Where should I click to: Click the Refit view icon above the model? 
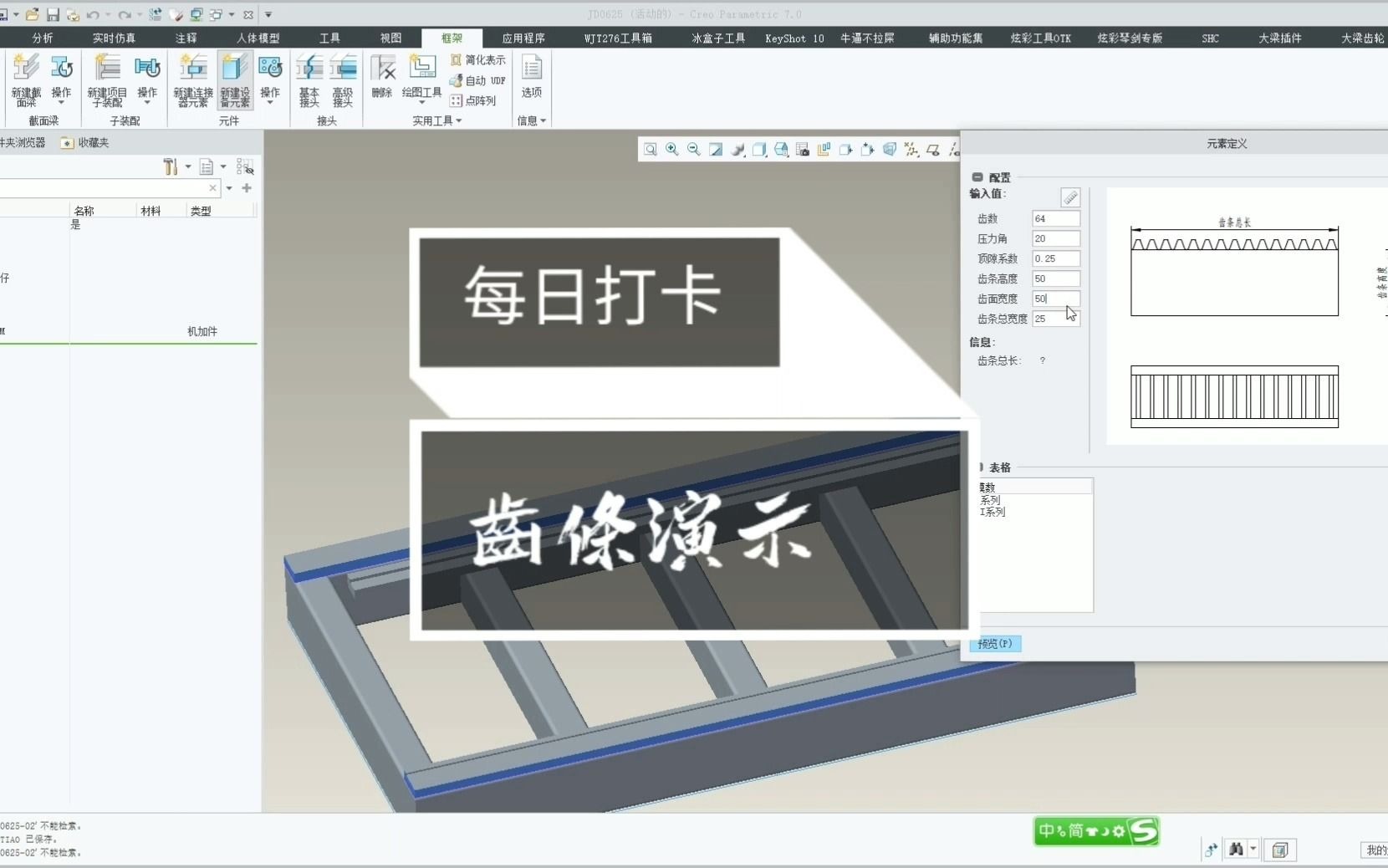point(651,150)
